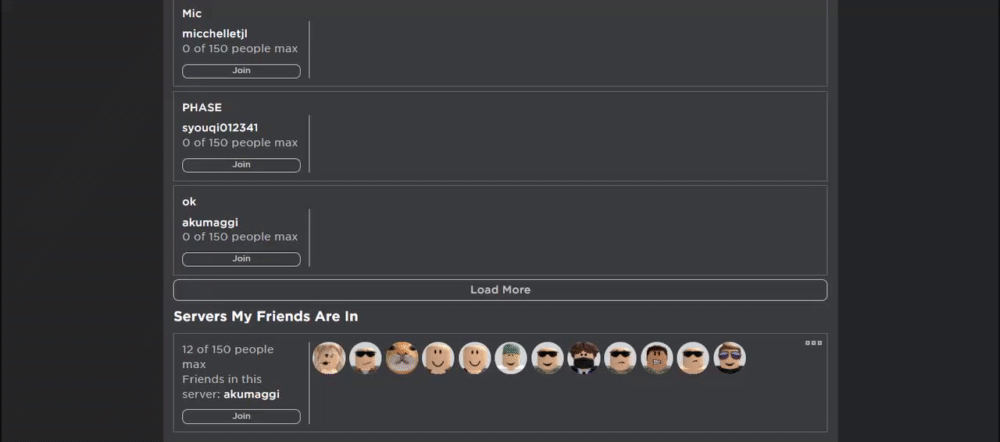Click akumaggi owner name in ok server
Screen dimensions: 1000x442
pyautogui.click(x=210, y=222)
